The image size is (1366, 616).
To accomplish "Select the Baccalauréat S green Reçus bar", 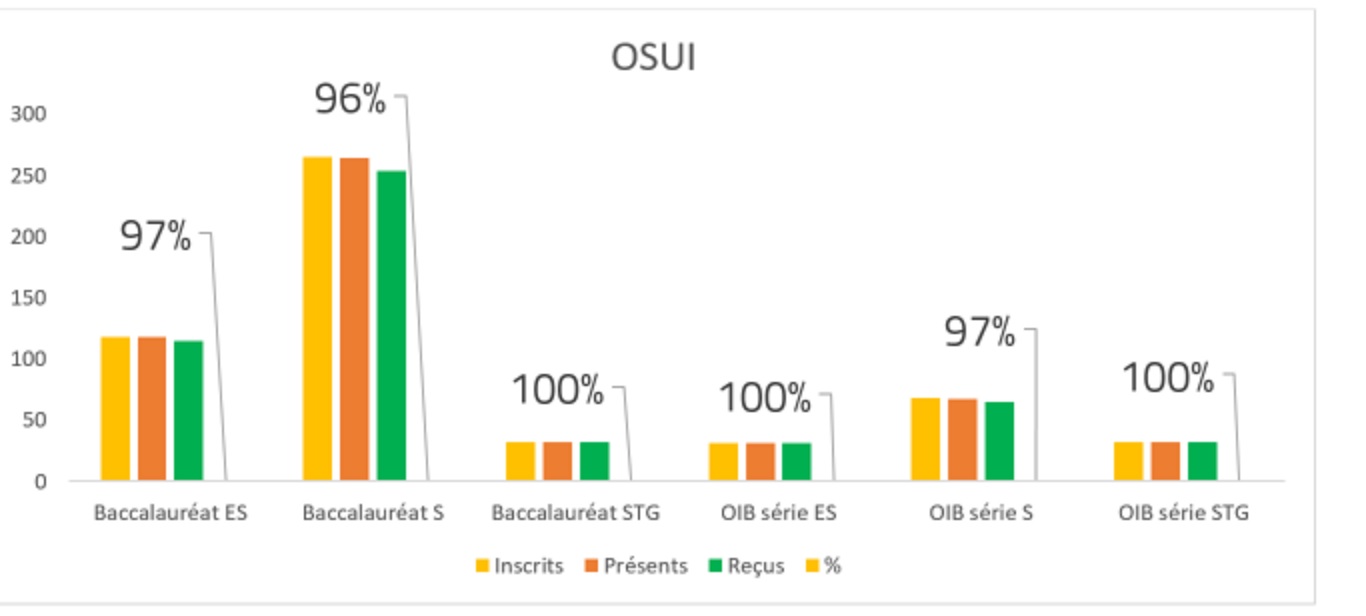I will click(391, 326).
